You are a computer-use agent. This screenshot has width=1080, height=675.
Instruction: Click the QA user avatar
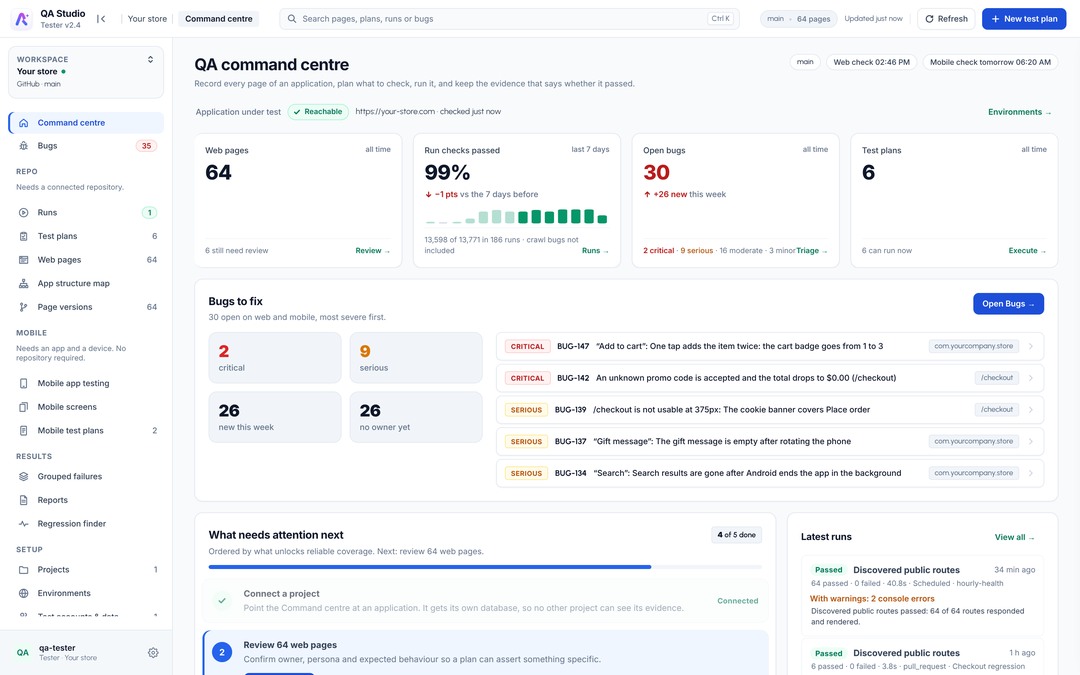[23, 652]
